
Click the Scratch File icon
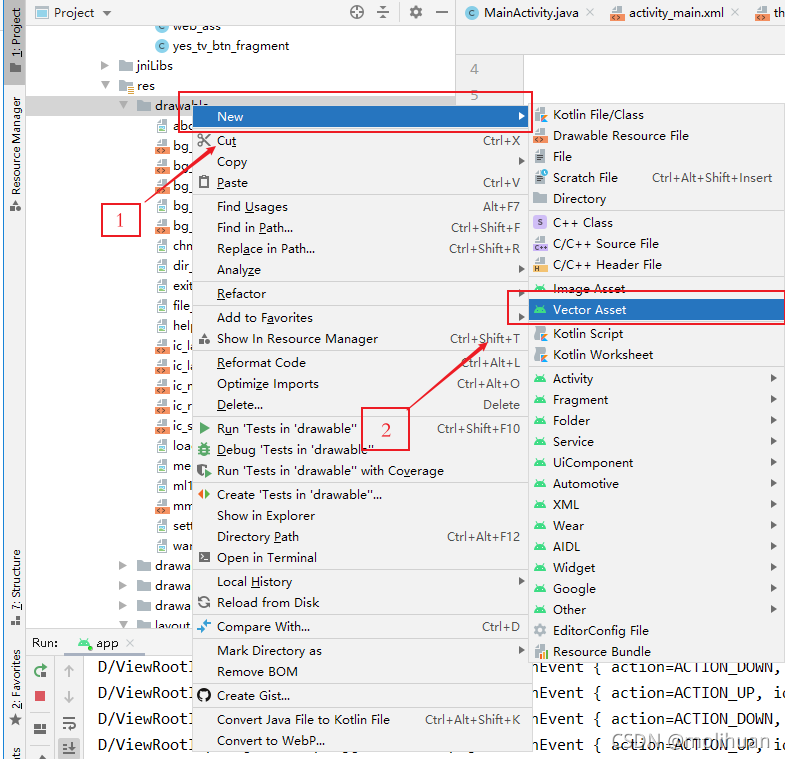point(541,177)
